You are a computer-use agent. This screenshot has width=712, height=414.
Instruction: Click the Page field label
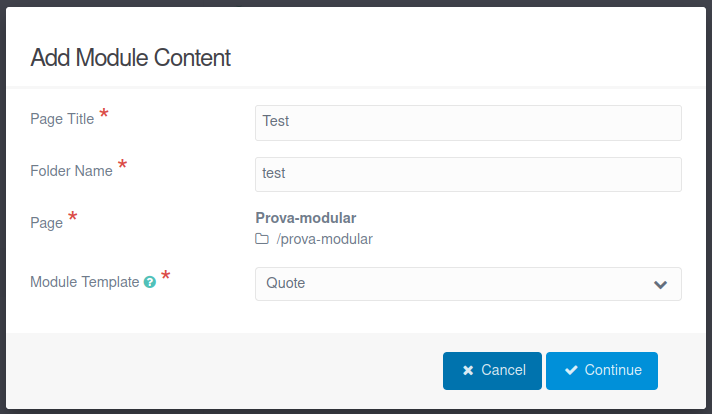coord(46,223)
